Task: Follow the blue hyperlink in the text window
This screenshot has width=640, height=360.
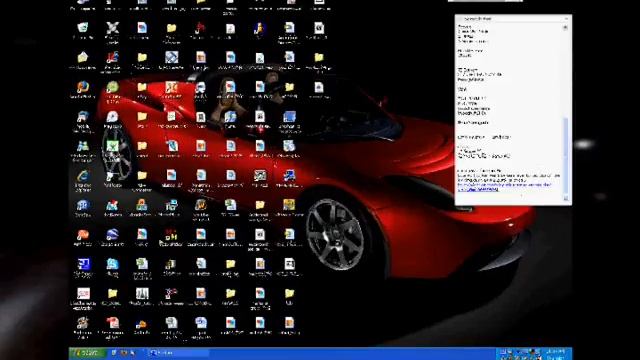Action: (504, 187)
